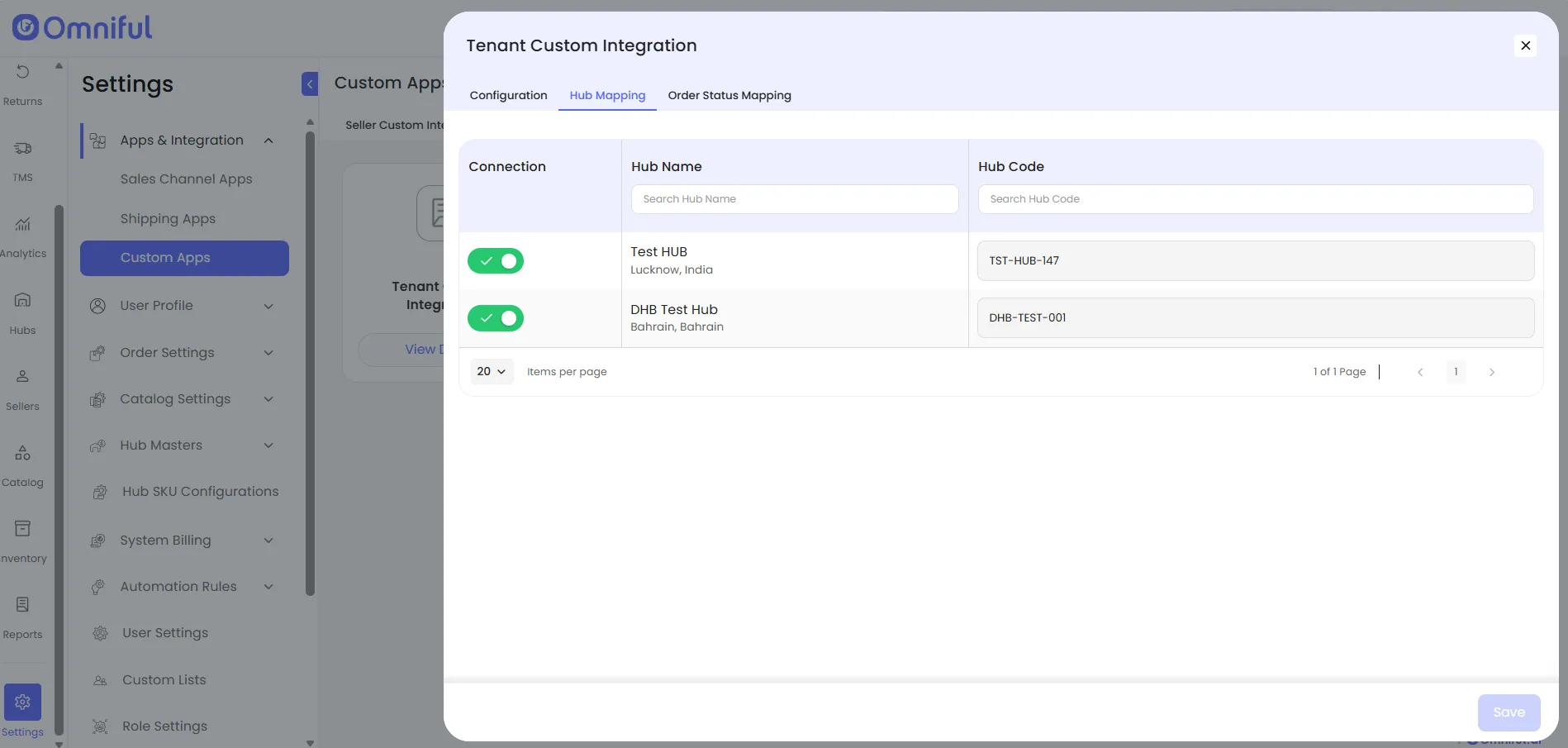Open the Returns sidebar icon

pos(22,73)
